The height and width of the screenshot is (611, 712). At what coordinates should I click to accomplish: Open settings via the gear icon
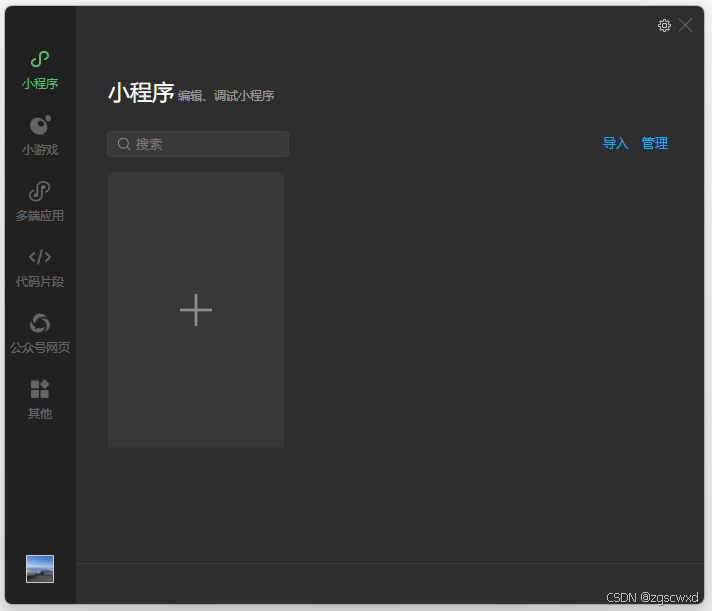pyautogui.click(x=664, y=25)
